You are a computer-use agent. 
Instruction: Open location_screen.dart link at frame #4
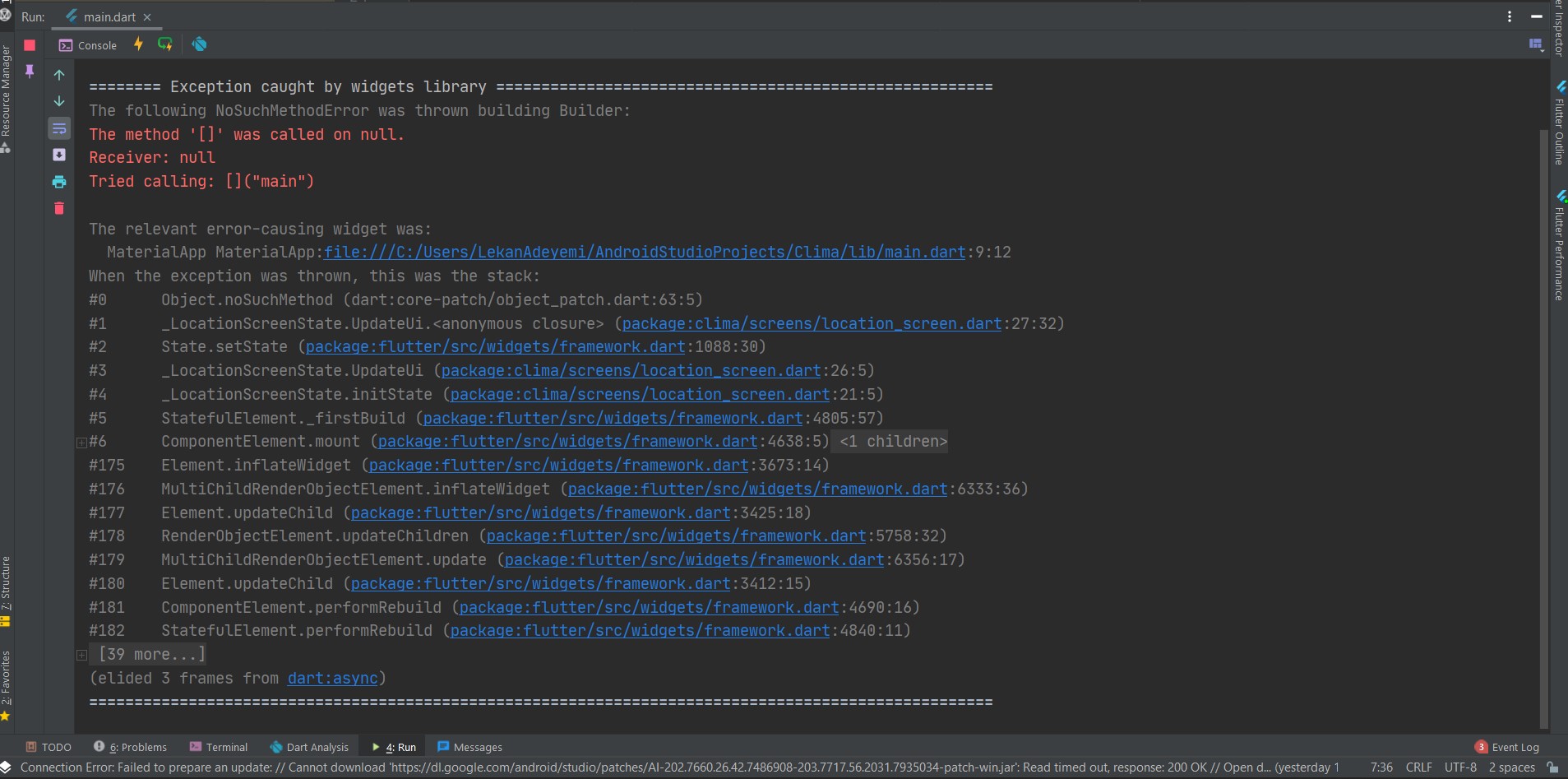click(x=641, y=395)
